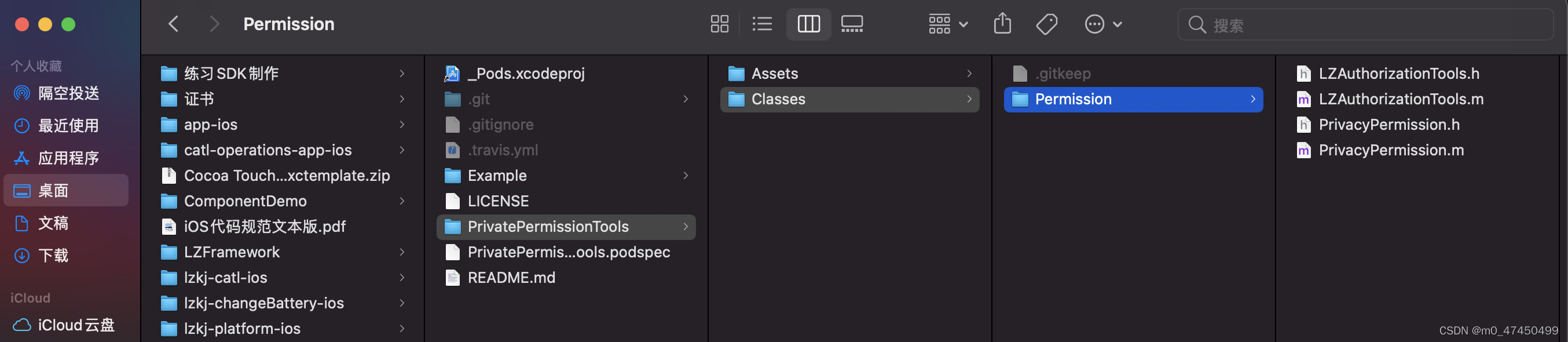
Task: Switch to icon grid view
Action: [719, 24]
